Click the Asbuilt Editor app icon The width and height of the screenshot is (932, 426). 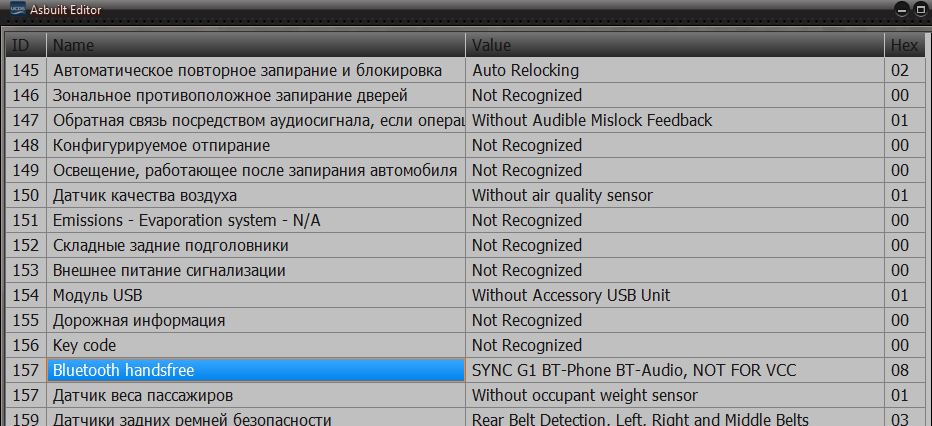(16, 9)
